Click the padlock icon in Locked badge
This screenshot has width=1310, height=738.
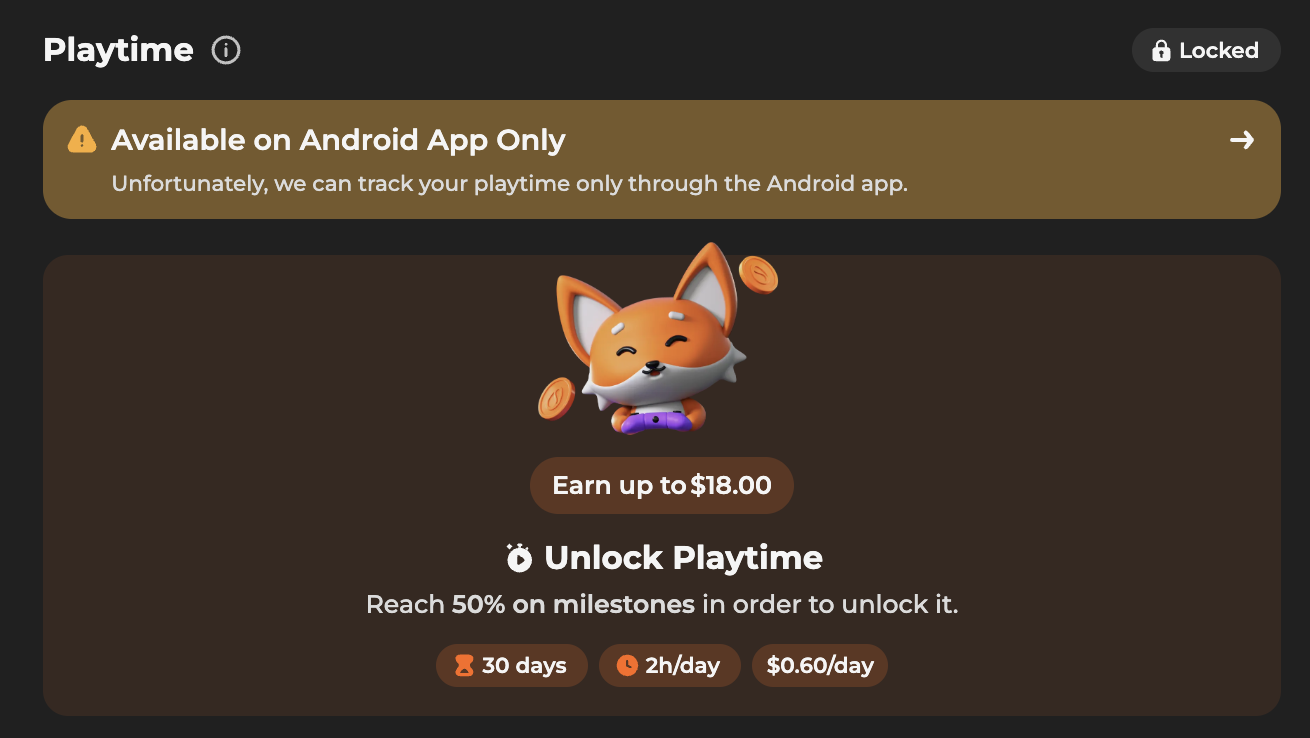1161,51
